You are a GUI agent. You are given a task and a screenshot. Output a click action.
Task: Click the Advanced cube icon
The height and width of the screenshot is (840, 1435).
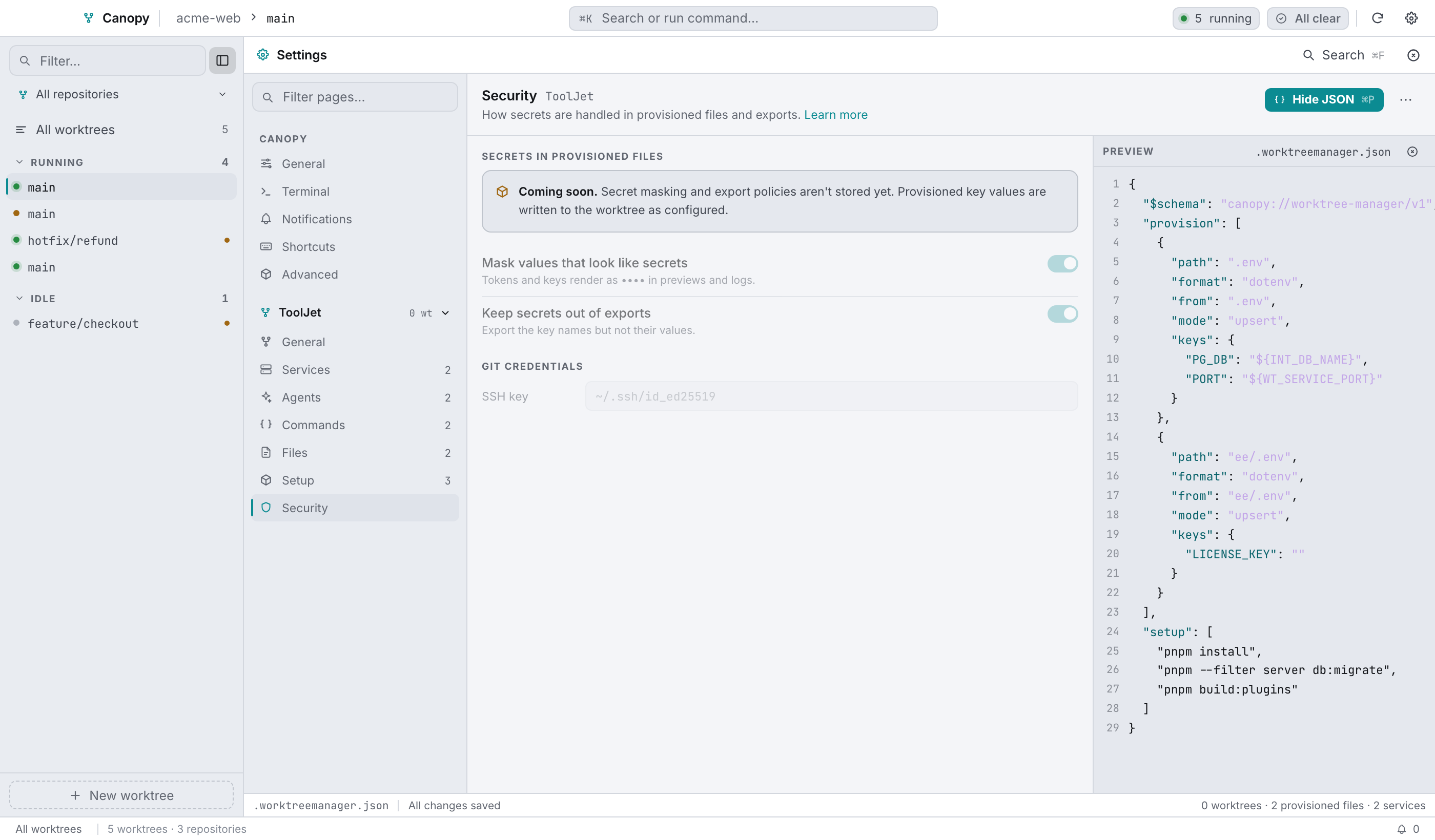[x=266, y=275]
